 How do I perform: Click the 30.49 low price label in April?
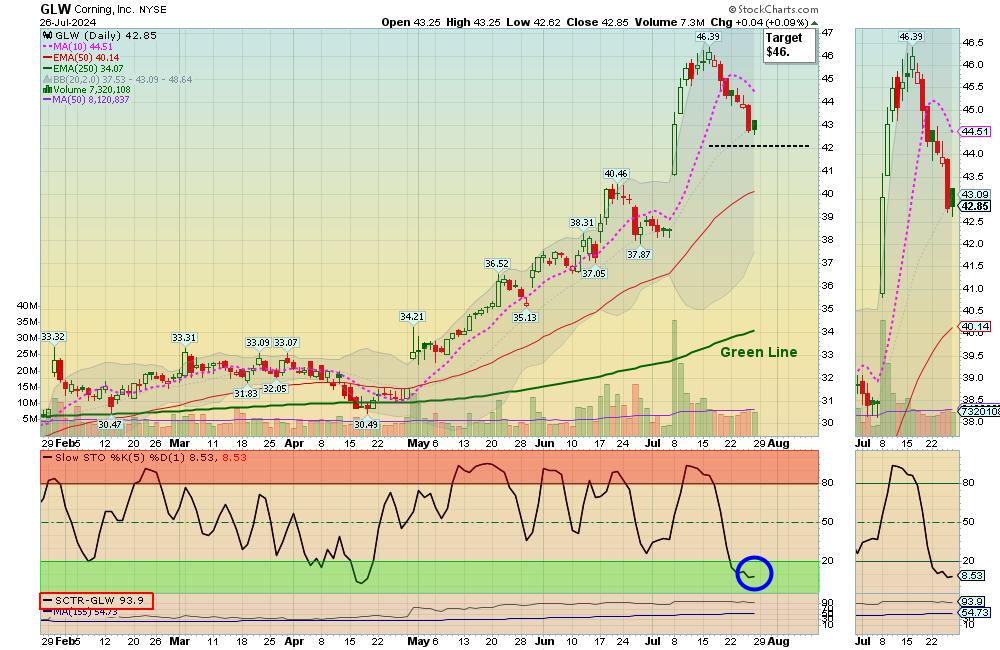click(x=366, y=424)
